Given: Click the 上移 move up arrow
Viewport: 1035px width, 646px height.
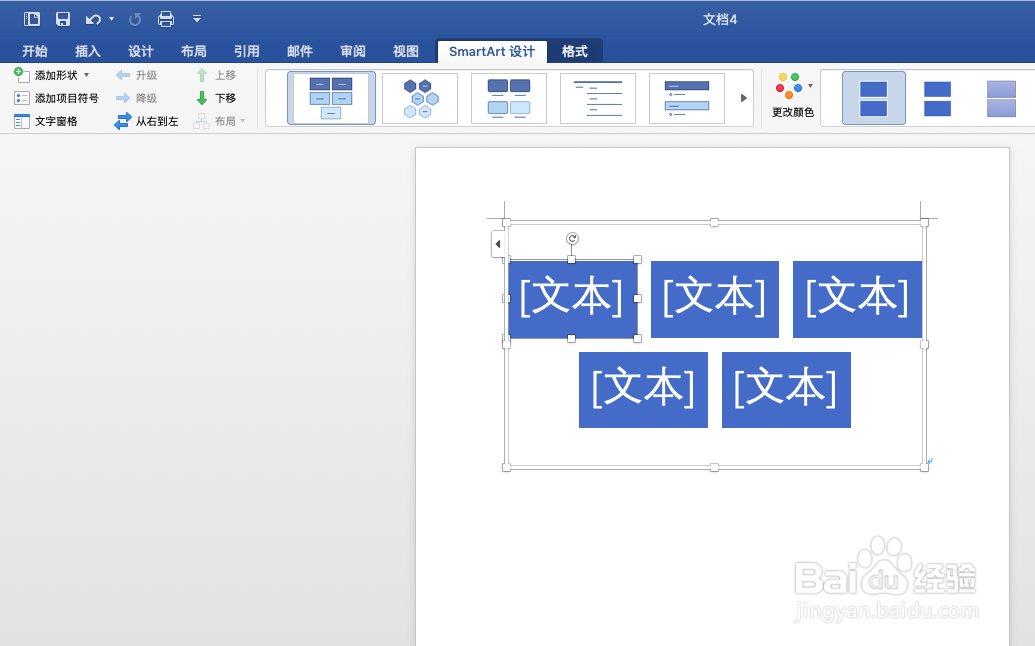Looking at the screenshot, I should tap(215, 75).
